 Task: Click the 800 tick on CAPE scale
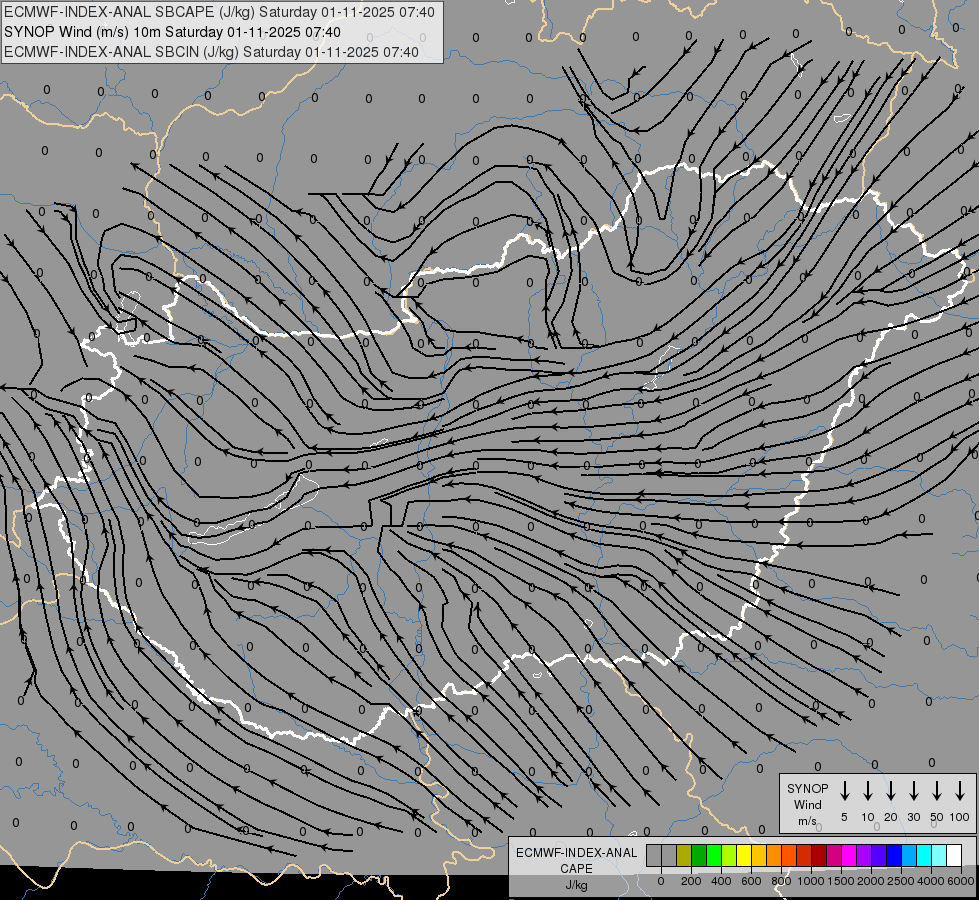781,881
